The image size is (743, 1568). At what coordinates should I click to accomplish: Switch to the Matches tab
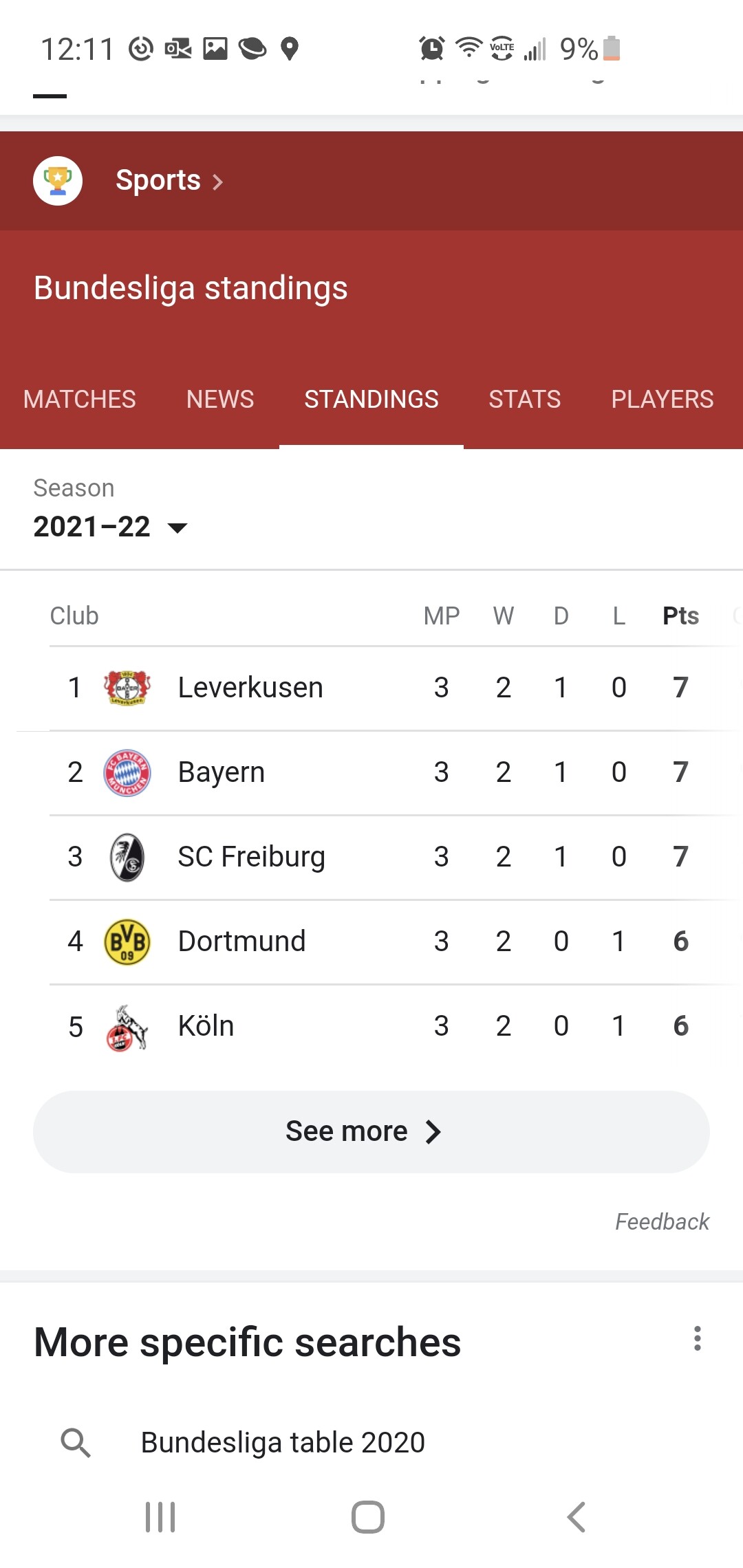[x=80, y=399]
